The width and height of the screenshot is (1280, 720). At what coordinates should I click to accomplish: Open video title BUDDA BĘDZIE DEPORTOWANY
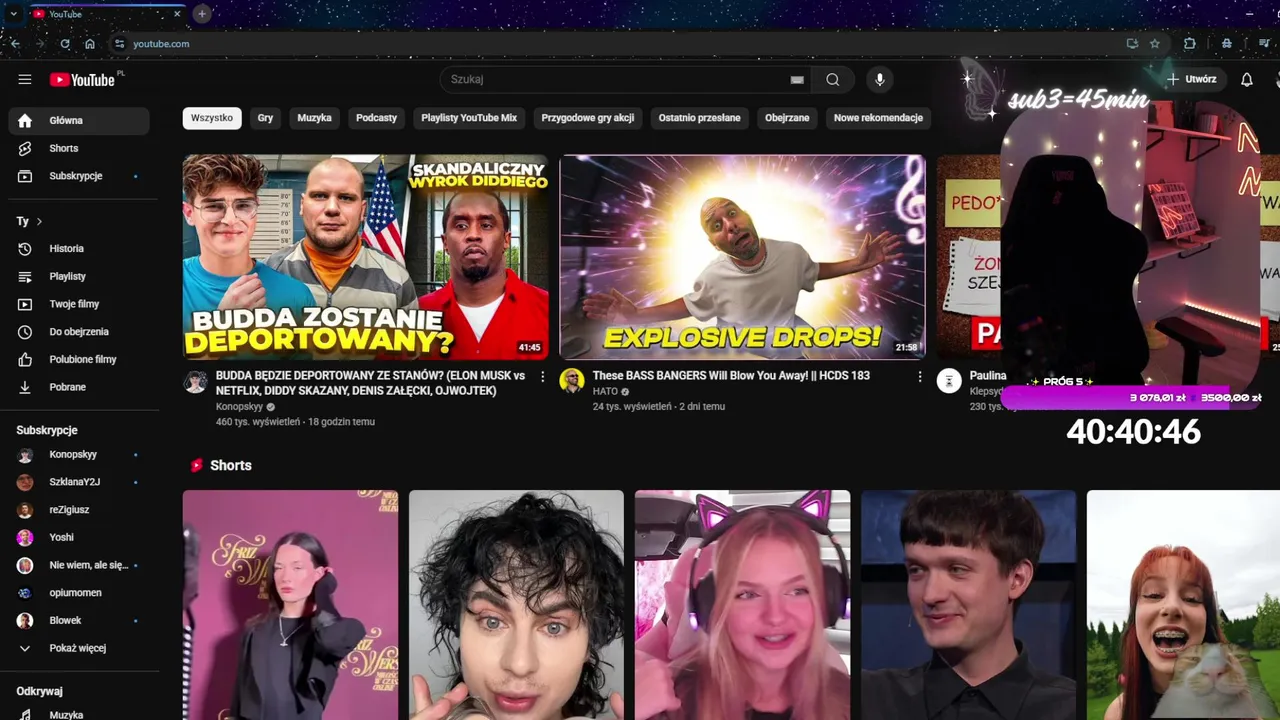pyautogui.click(x=370, y=383)
